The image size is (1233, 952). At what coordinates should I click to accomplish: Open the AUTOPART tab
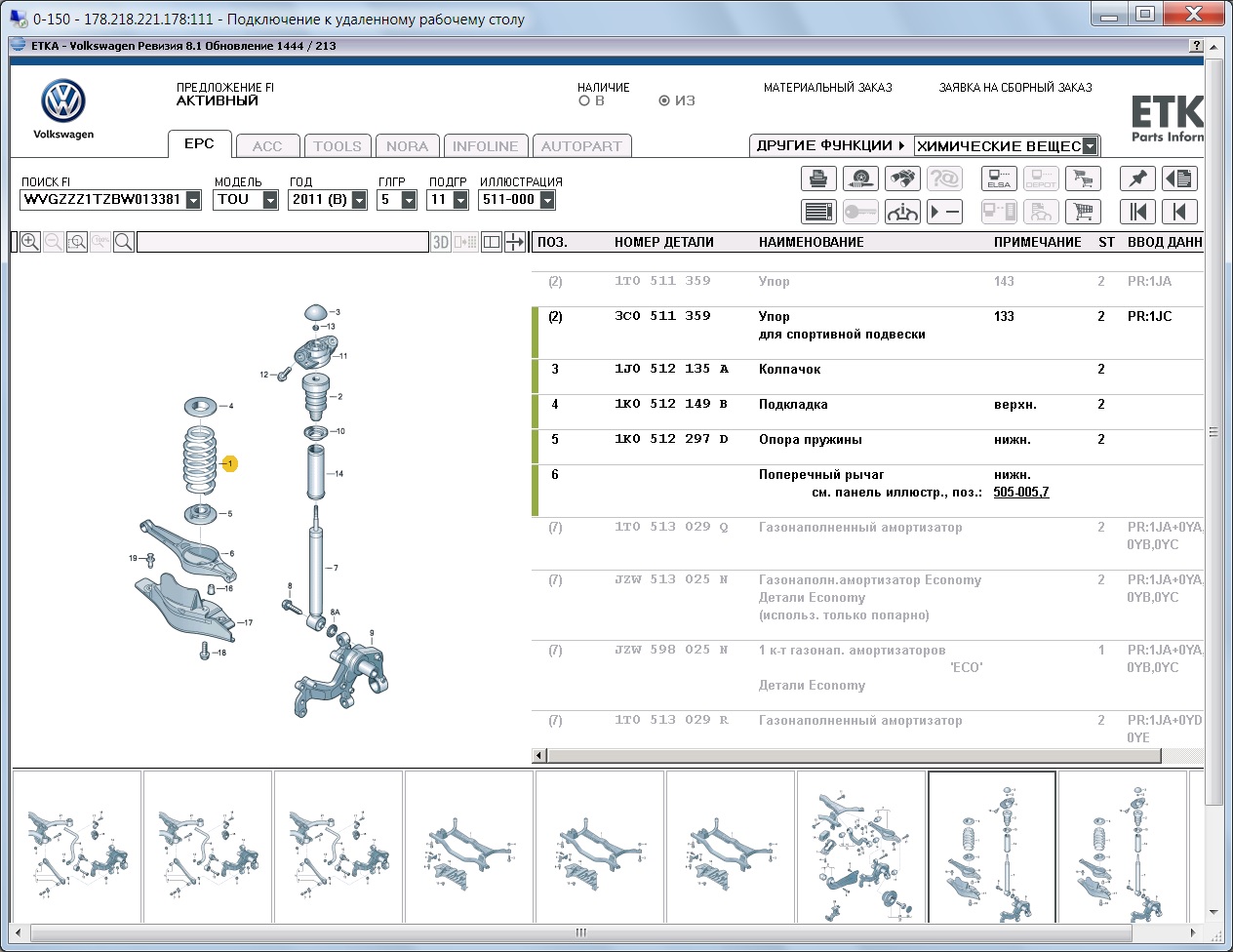coord(581,146)
